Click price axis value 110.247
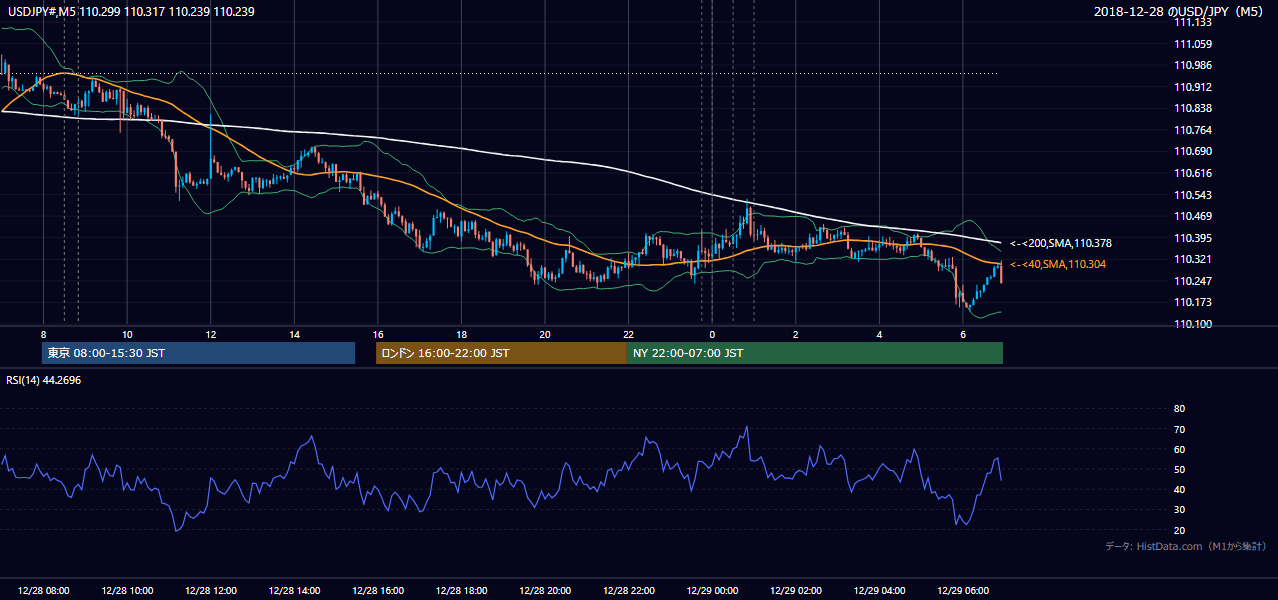Viewport: 1278px width, 600px height. (1192, 281)
